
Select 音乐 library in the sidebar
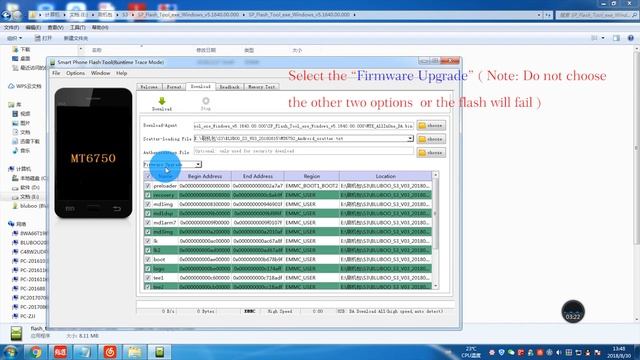(x=22, y=151)
